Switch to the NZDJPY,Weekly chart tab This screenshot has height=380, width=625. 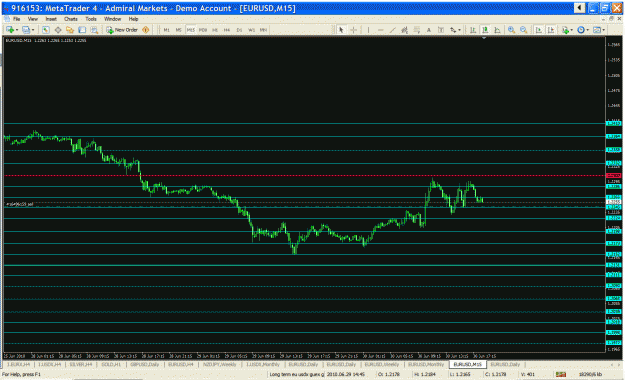pos(219,364)
